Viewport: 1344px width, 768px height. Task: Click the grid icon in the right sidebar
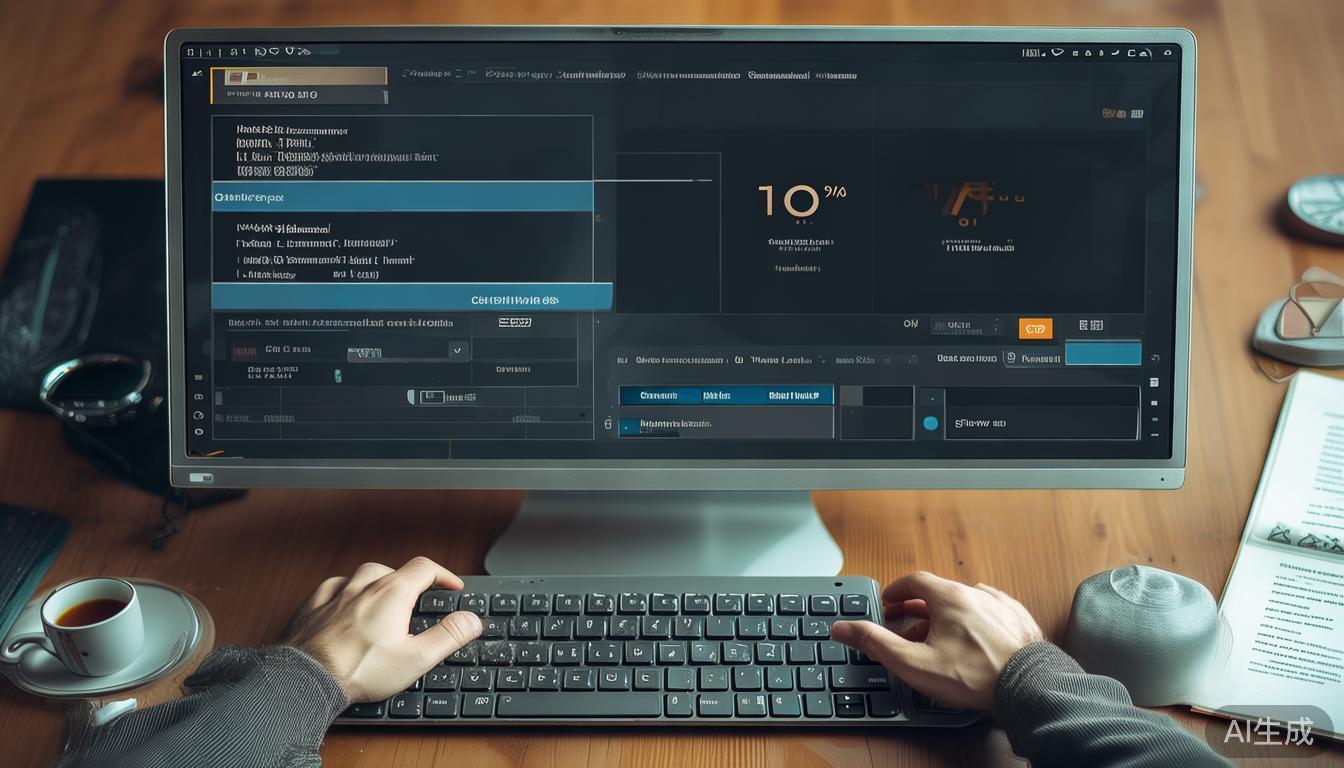(x=1154, y=382)
